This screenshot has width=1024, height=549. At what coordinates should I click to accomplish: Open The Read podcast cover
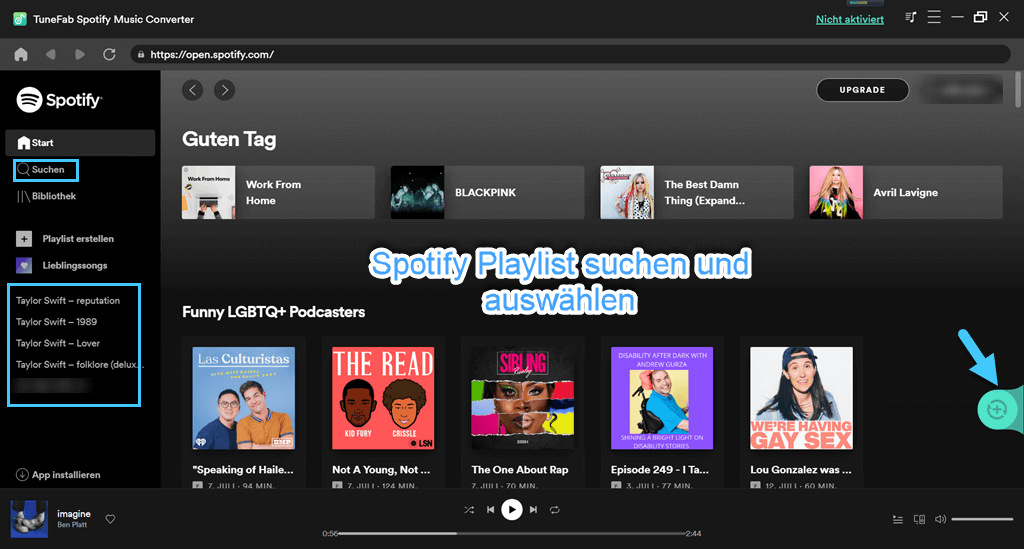pos(383,398)
